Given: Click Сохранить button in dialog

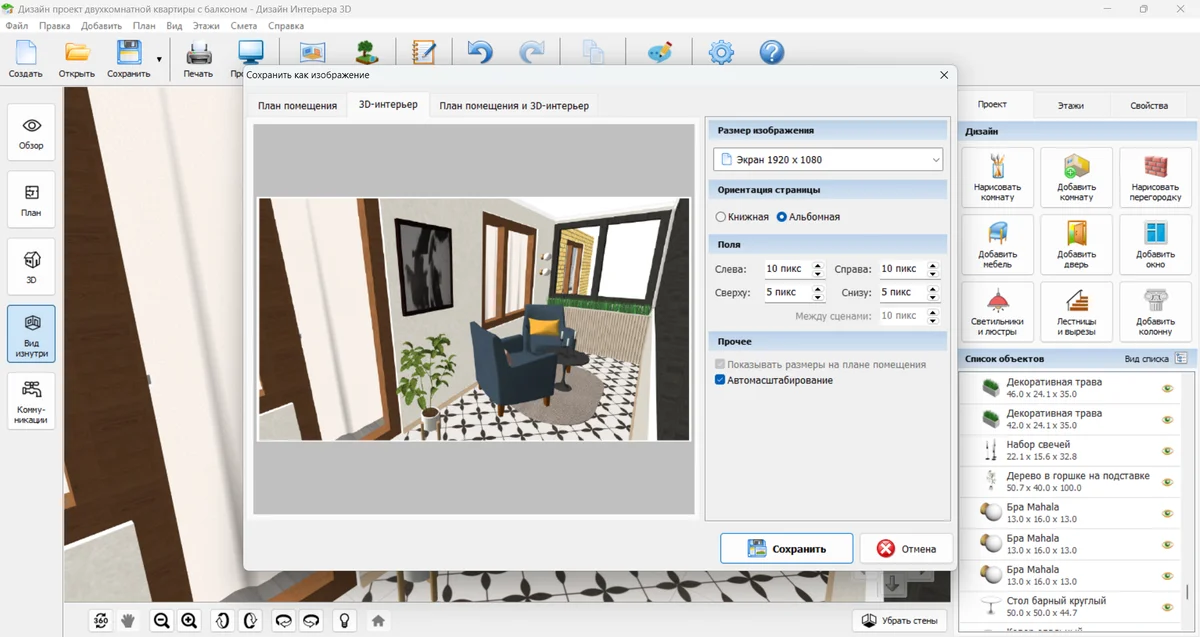Looking at the screenshot, I should pos(786,548).
